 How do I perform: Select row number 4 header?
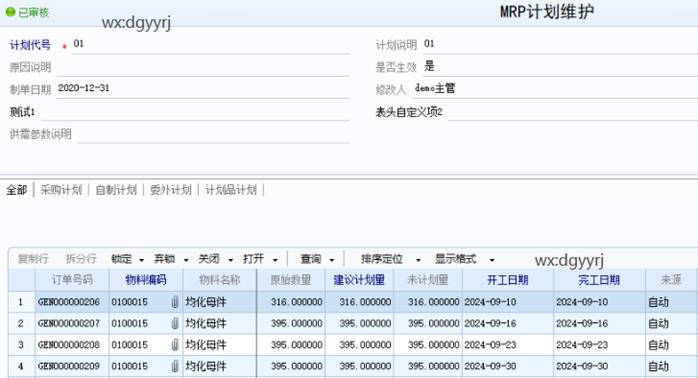pos(21,366)
